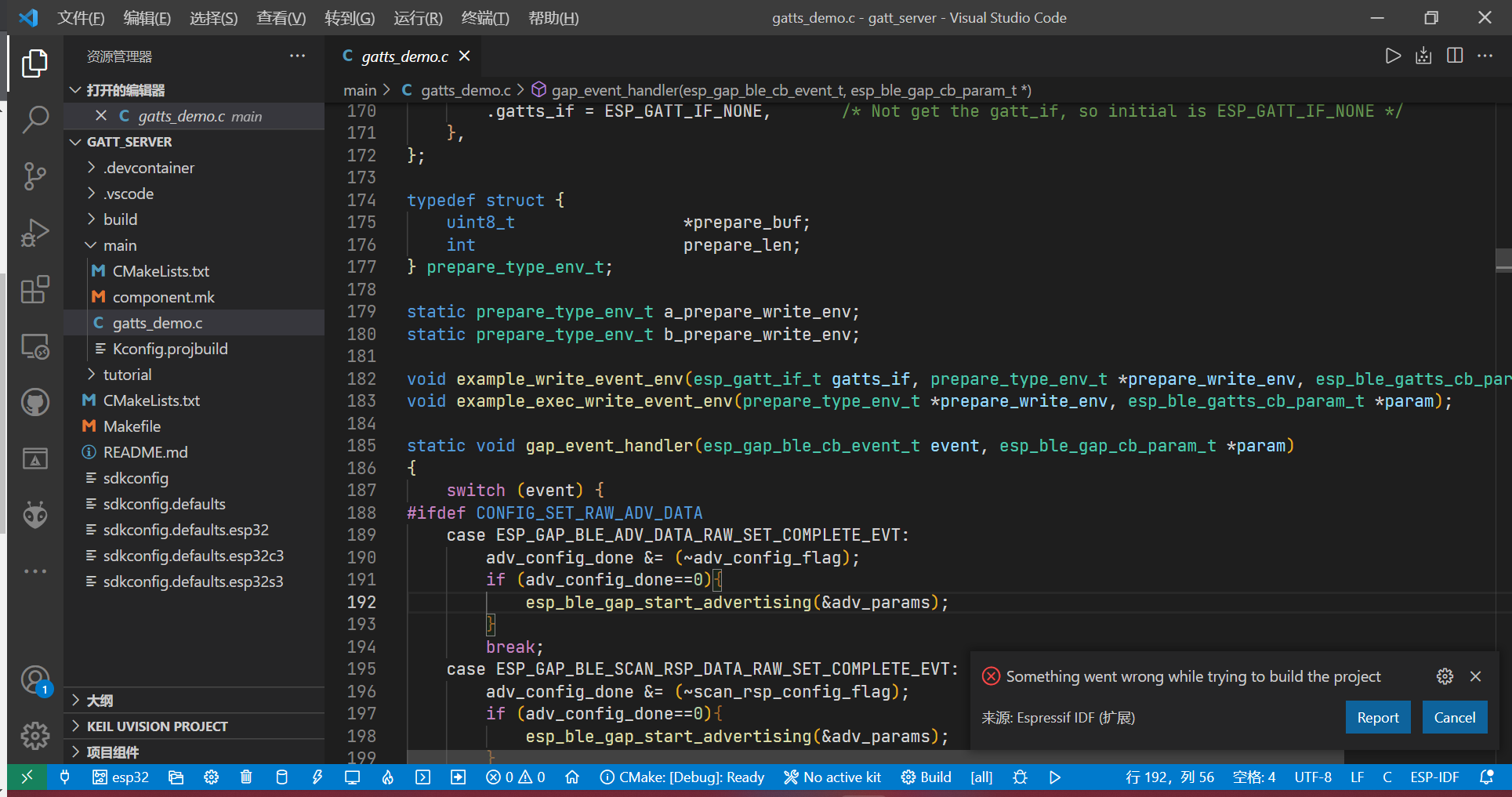Click Report in the error notification
This screenshot has width=1512, height=797.
1378,717
